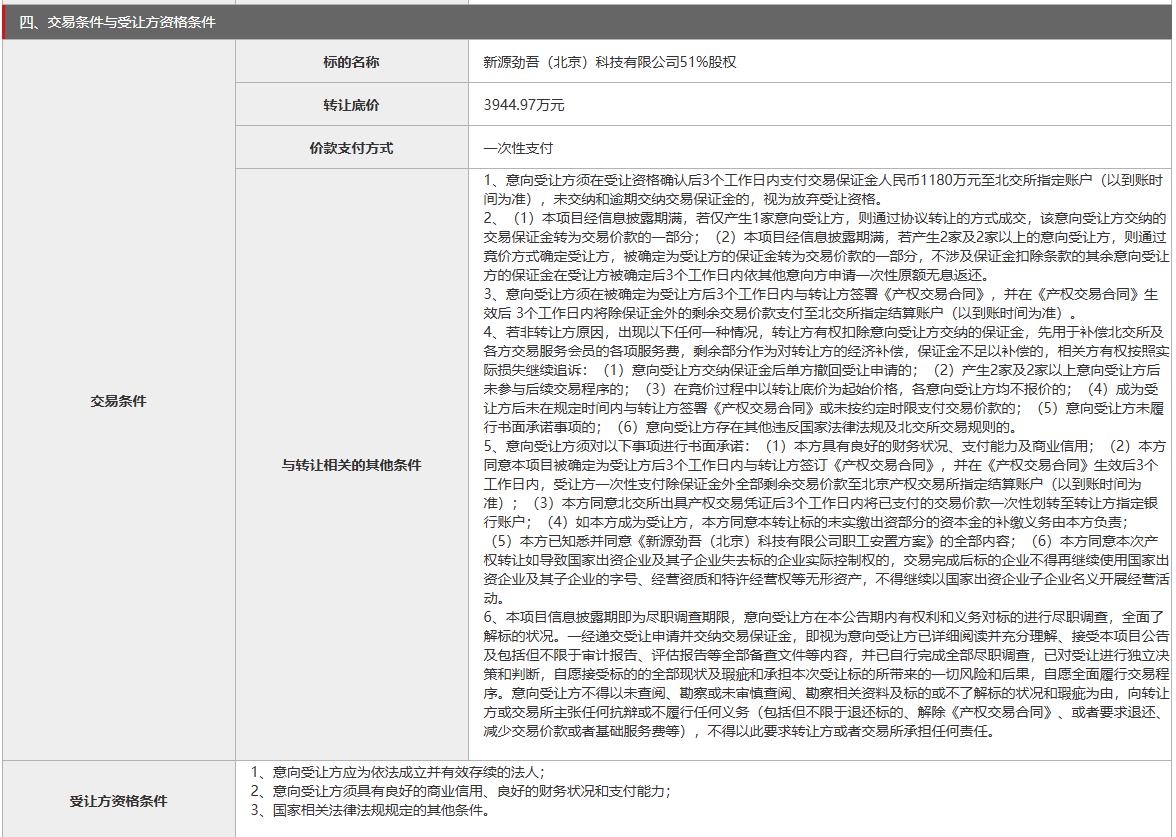The image size is (1176, 837).
Task: Select the 价款支付方式 label cell
Action: 351,148
